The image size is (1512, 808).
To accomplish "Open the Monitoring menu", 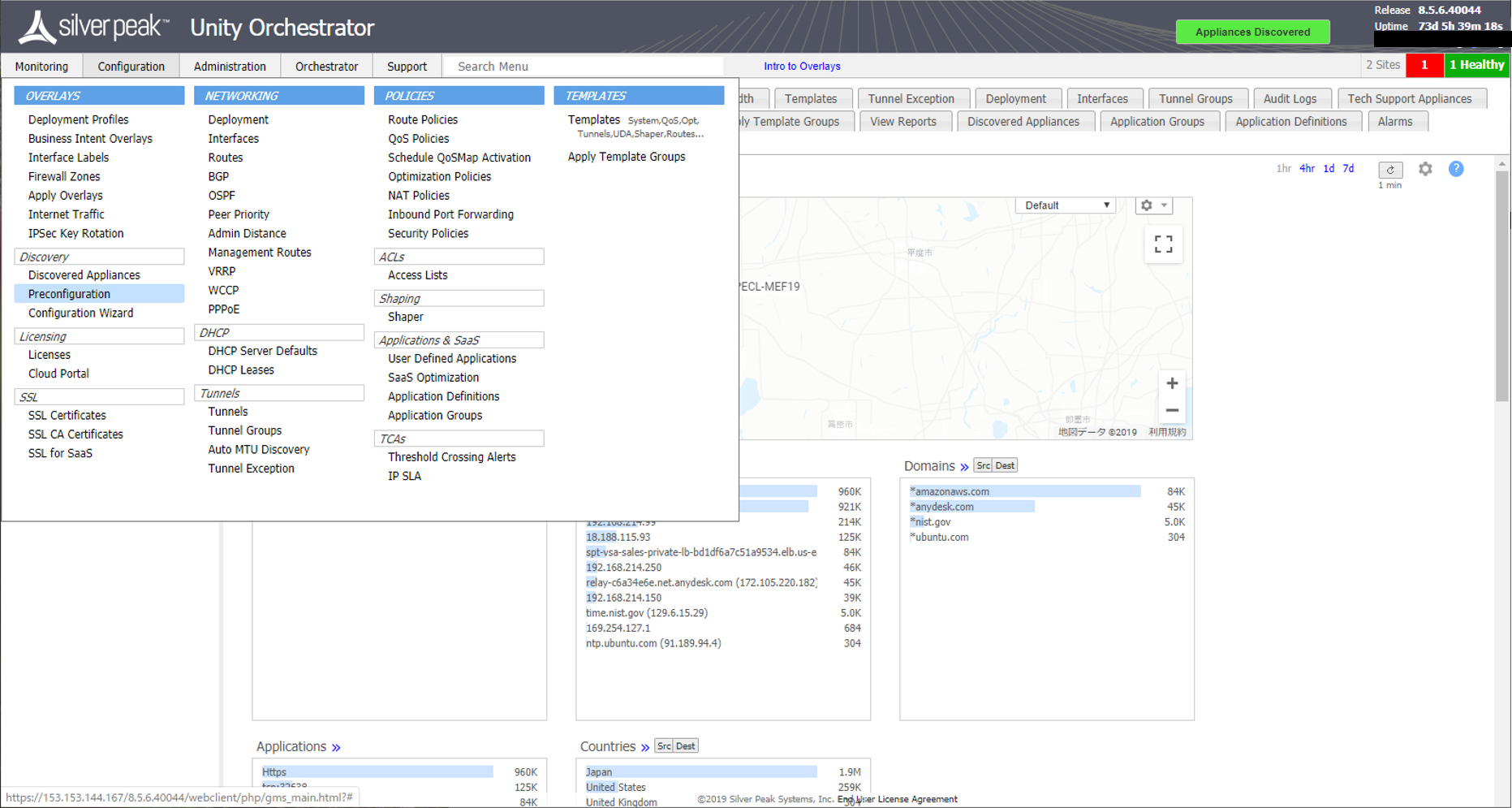I will pos(42,67).
